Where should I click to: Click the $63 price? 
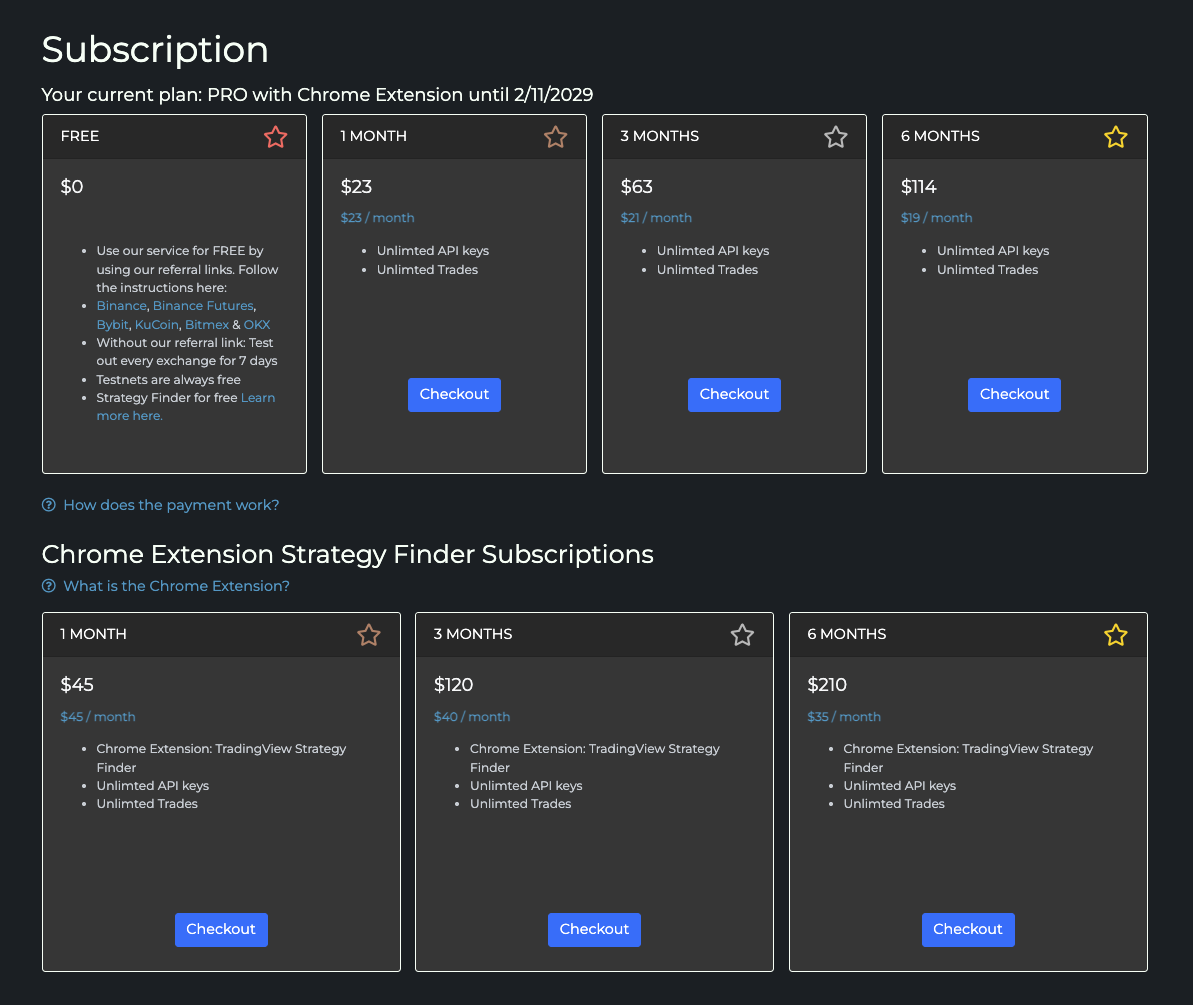(x=637, y=186)
